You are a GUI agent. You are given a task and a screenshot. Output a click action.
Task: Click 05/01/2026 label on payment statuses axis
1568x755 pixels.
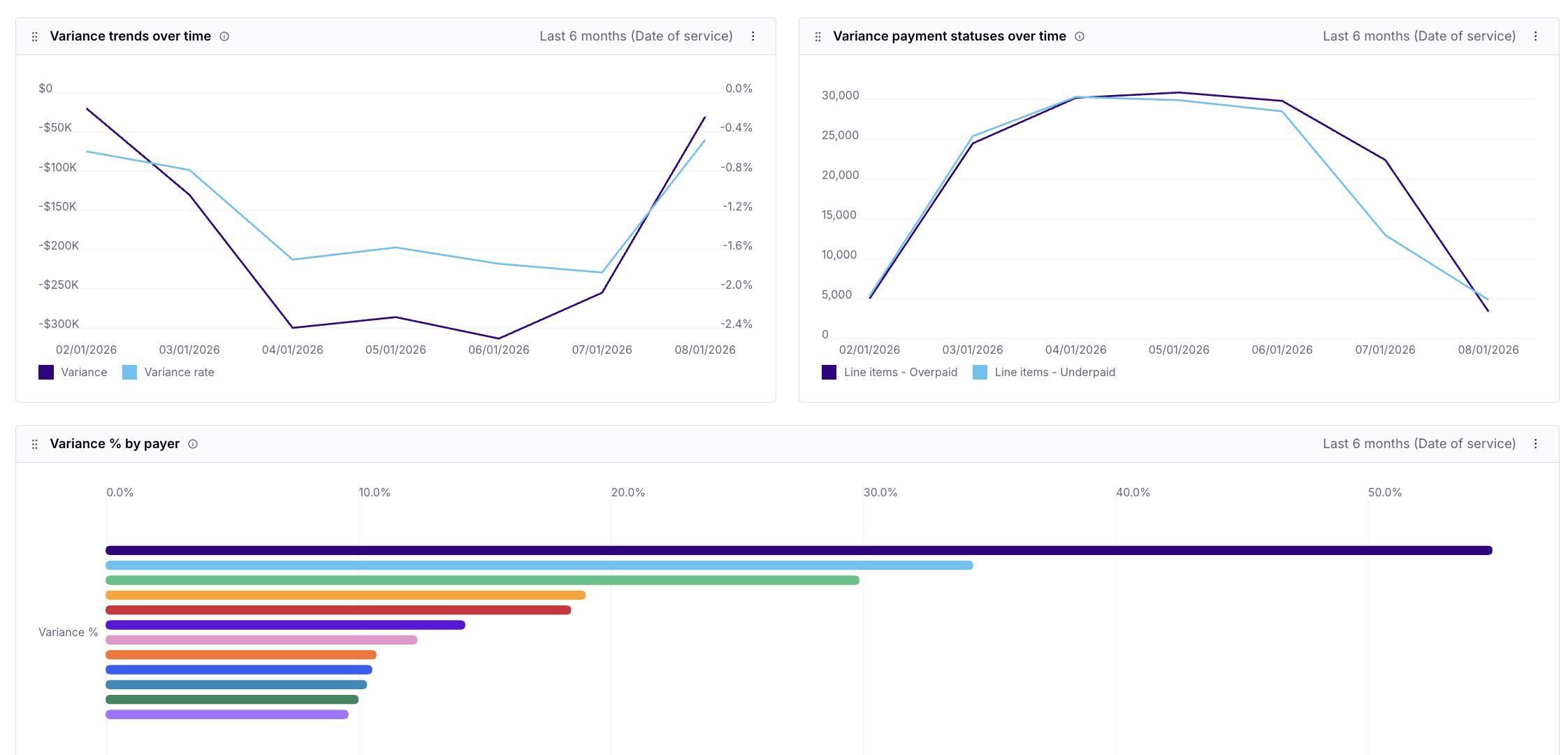(1179, 350)
